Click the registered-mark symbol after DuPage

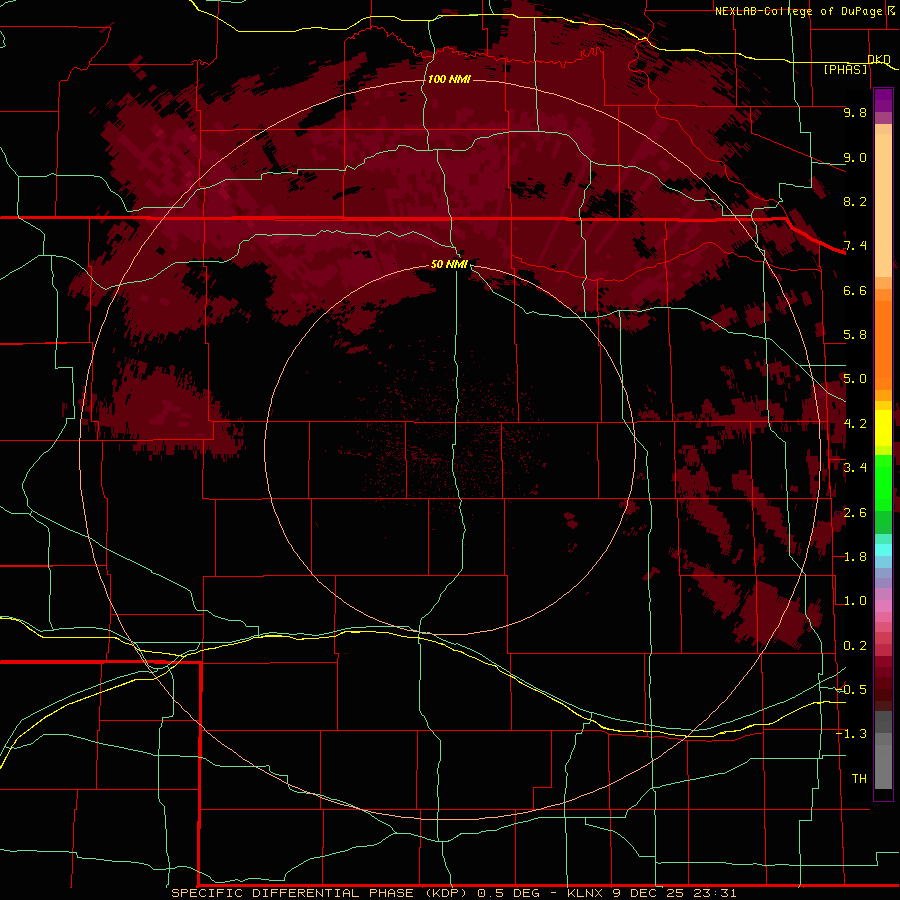tap(890, 10)
